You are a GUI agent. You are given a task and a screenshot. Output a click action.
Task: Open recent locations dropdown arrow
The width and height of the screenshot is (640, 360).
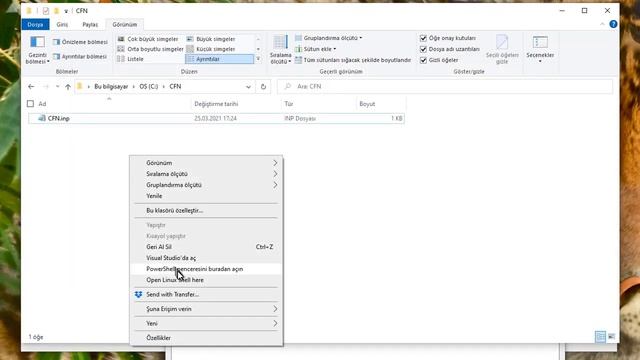58,87
